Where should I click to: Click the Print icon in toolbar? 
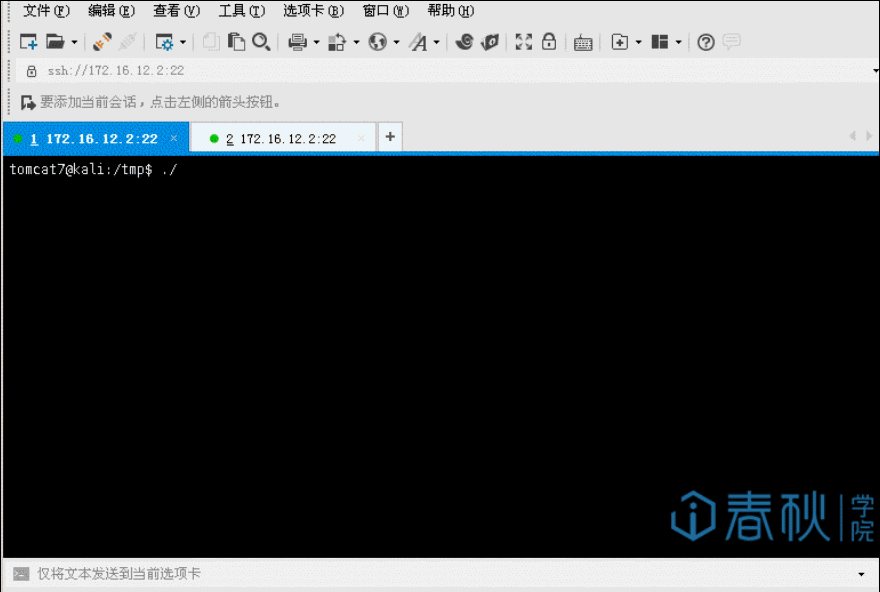(297, 42)
